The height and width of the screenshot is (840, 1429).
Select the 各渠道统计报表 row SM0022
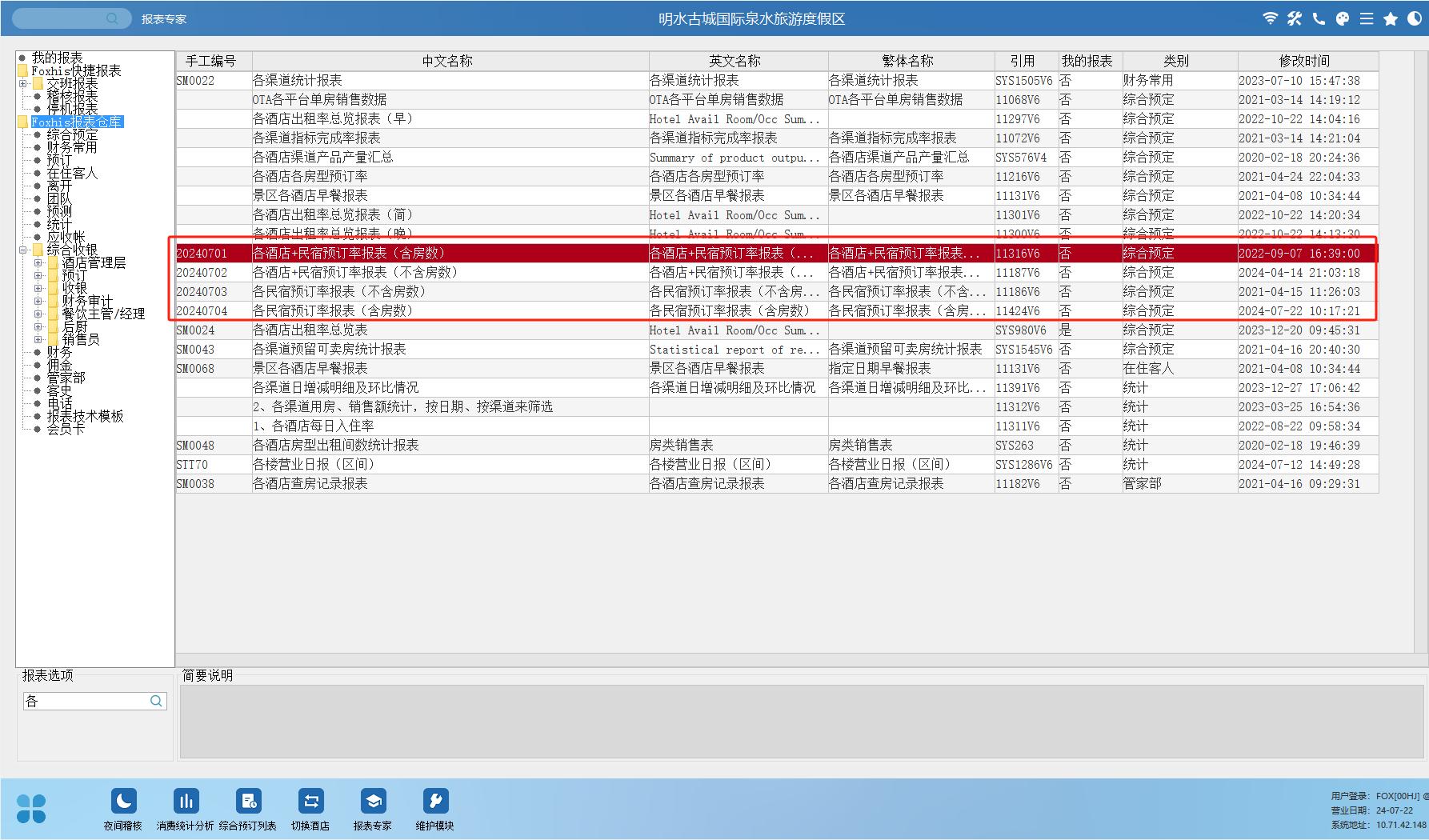(777, 80)
